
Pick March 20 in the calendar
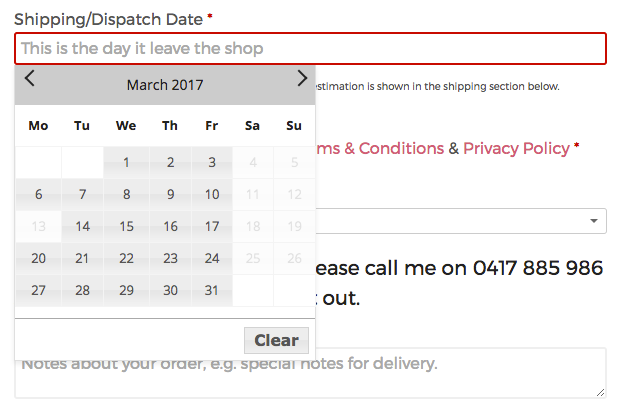[x=38, y=259]
